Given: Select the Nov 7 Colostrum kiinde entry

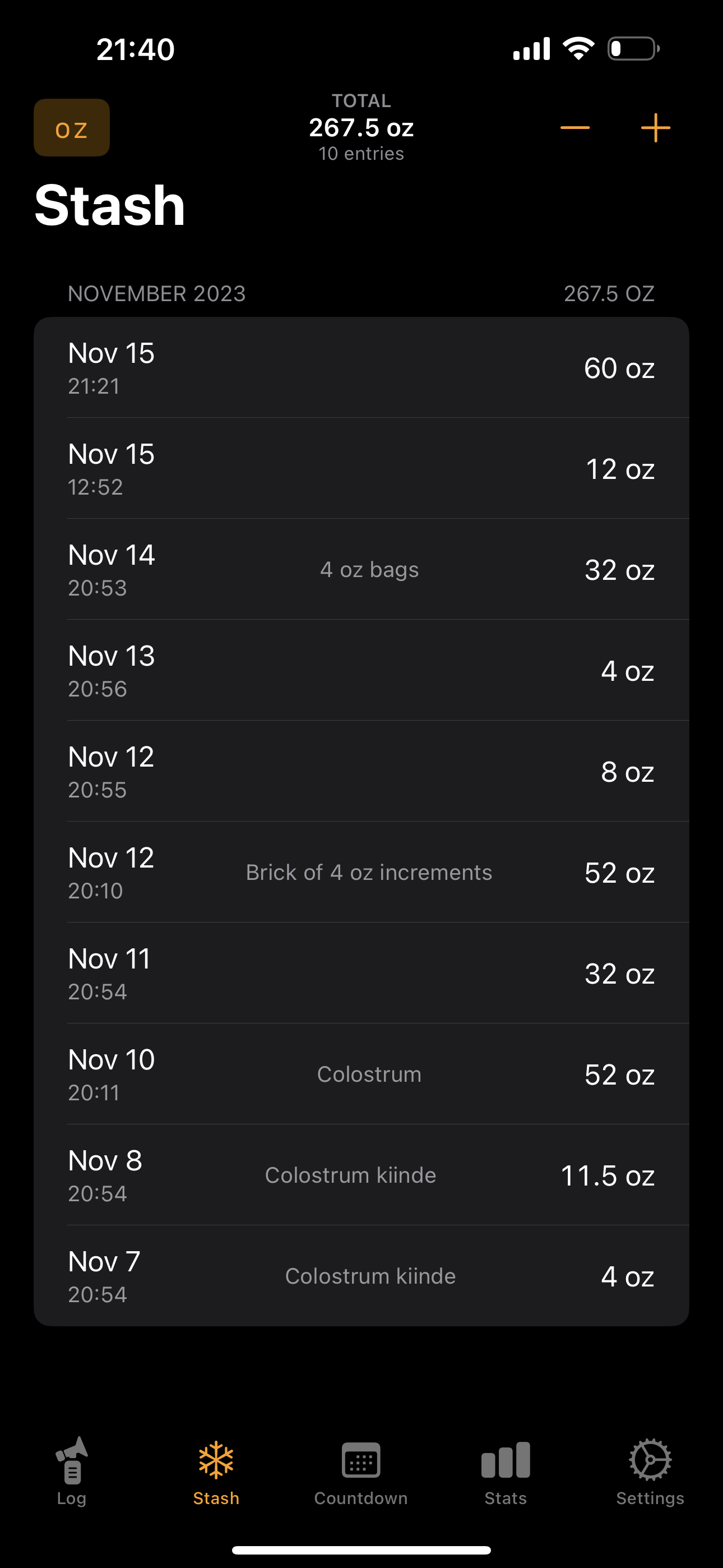Looking at the screenshot, I should click(361, 1276).
